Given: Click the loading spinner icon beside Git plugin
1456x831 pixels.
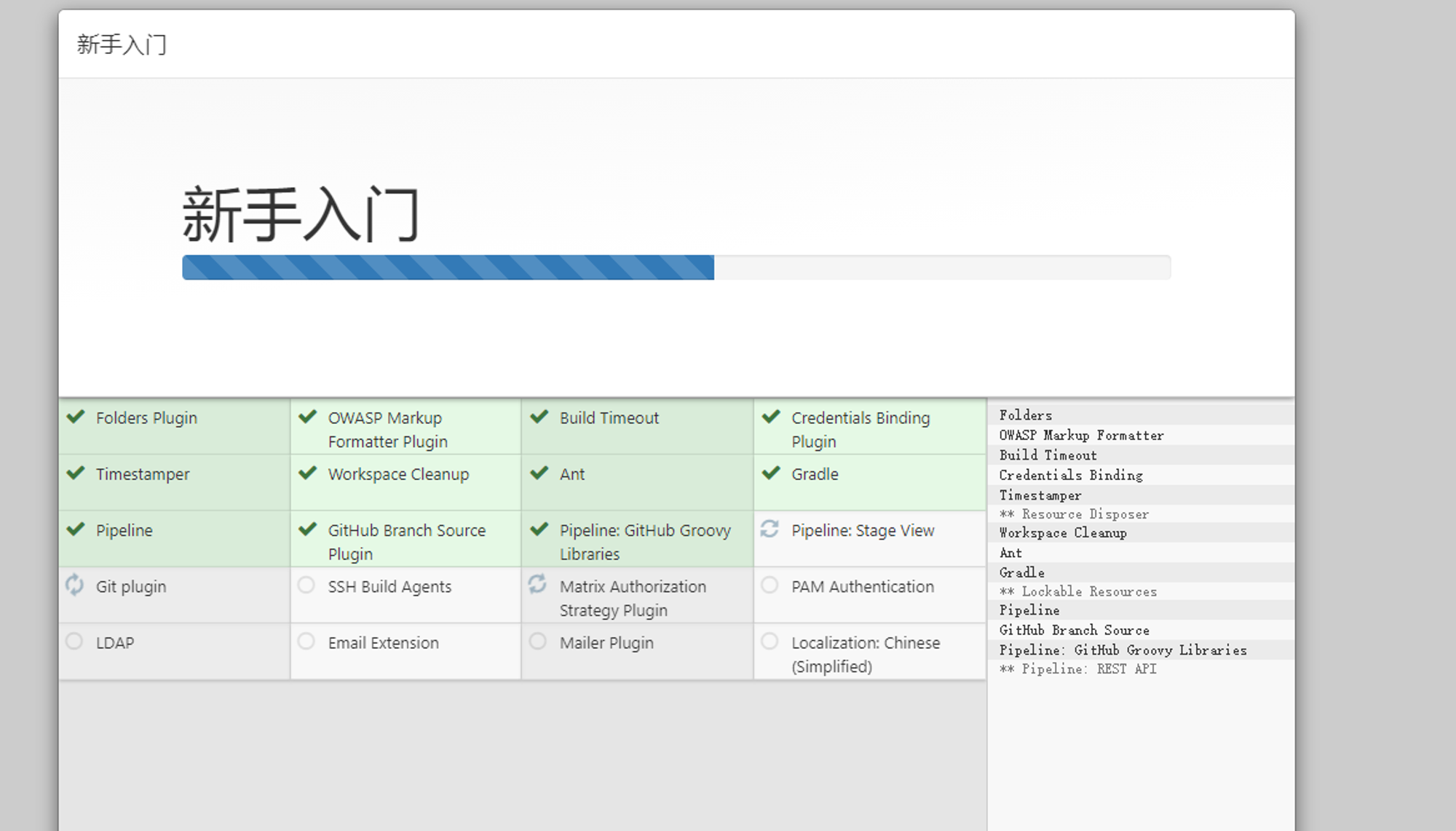Looking at the screenshot, I should (x=74, y=585).
